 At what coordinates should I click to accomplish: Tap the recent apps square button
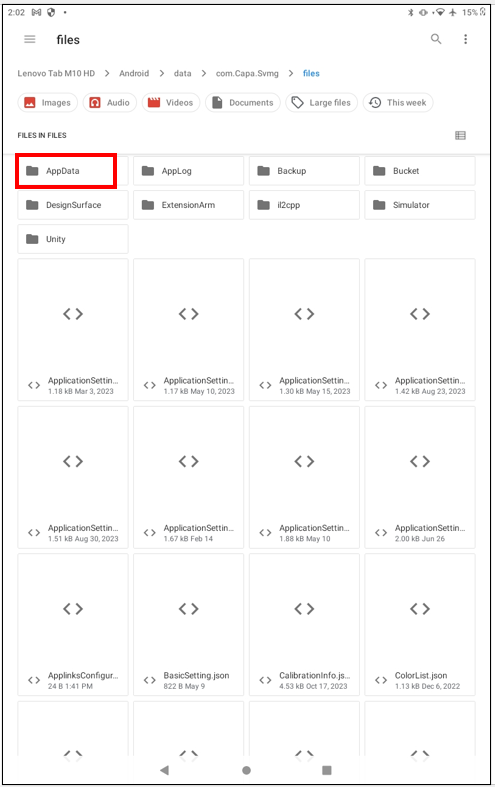tap(327, 770)
